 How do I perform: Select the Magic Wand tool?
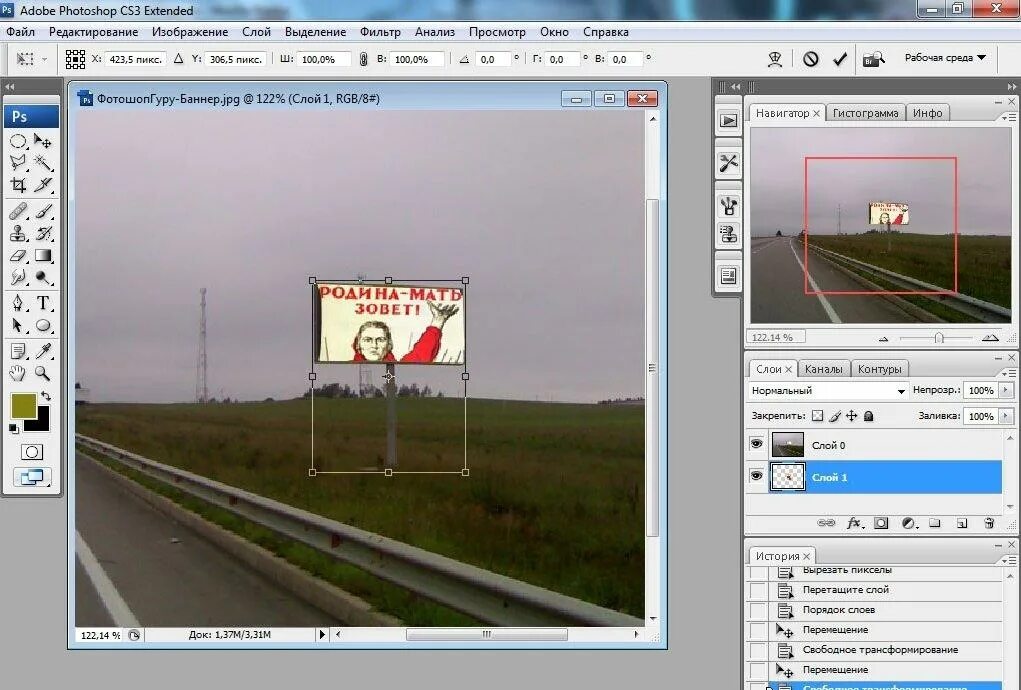[43, 163]
